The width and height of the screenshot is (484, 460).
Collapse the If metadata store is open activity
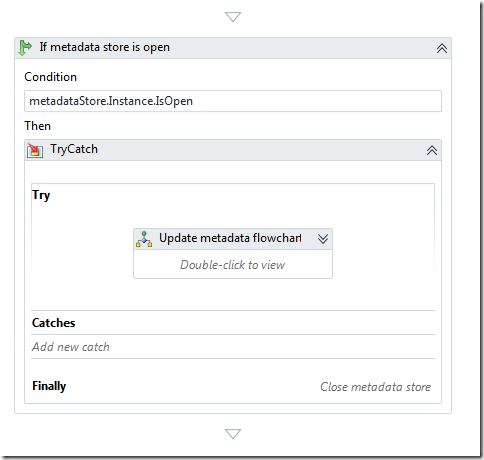(x=442, y=48)
